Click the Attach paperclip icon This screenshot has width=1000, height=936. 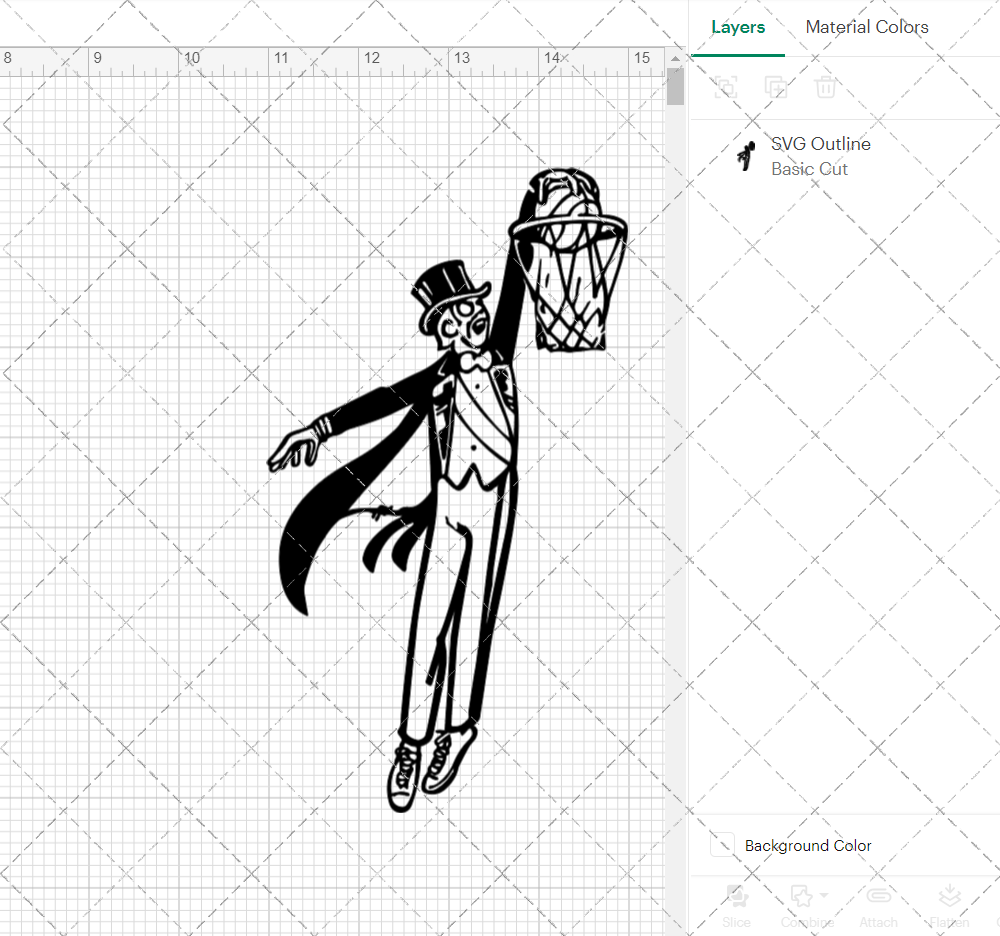pyautogui.click(x=878, y=896)
